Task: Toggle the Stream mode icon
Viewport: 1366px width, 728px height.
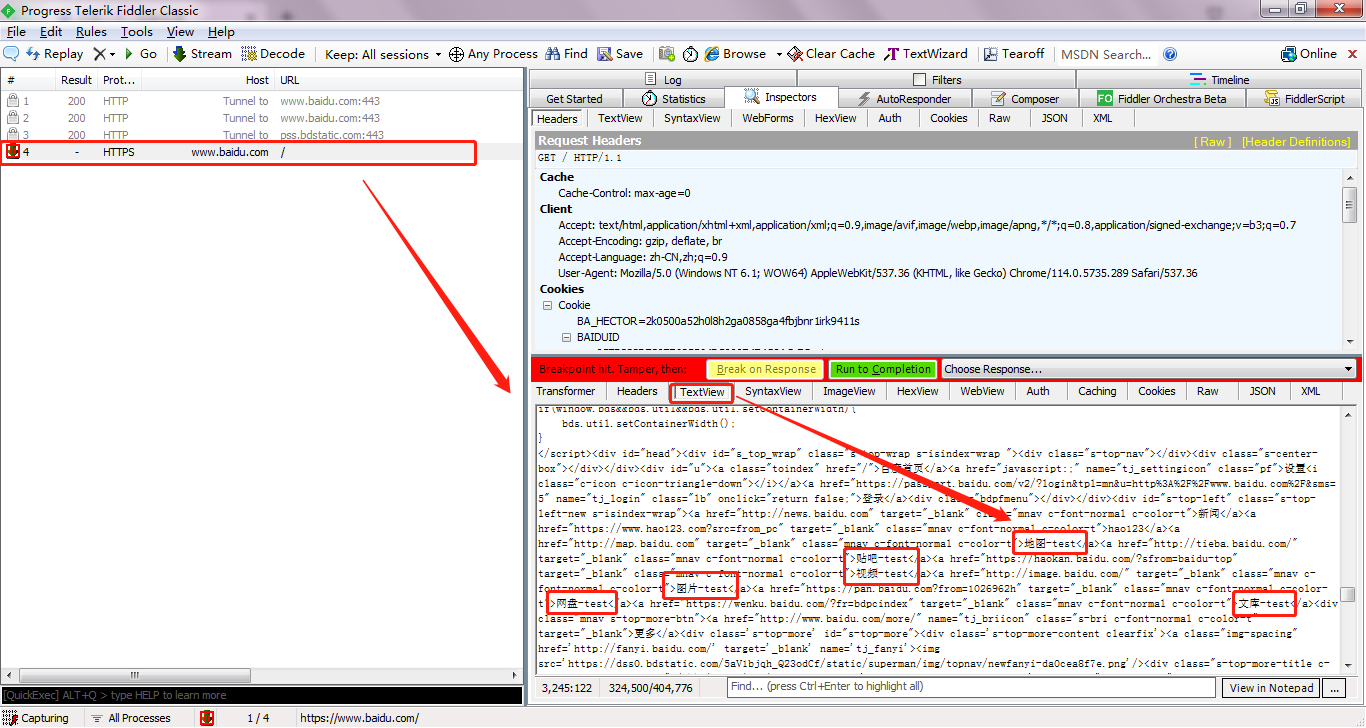Action: pos(180,54)
